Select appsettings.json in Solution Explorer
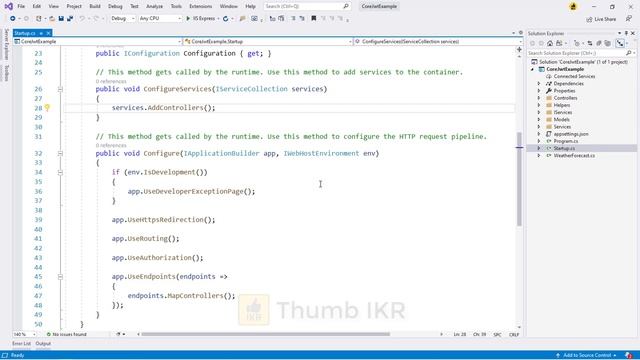The width and height of the screenshot is (640, 360). point(571,134)
